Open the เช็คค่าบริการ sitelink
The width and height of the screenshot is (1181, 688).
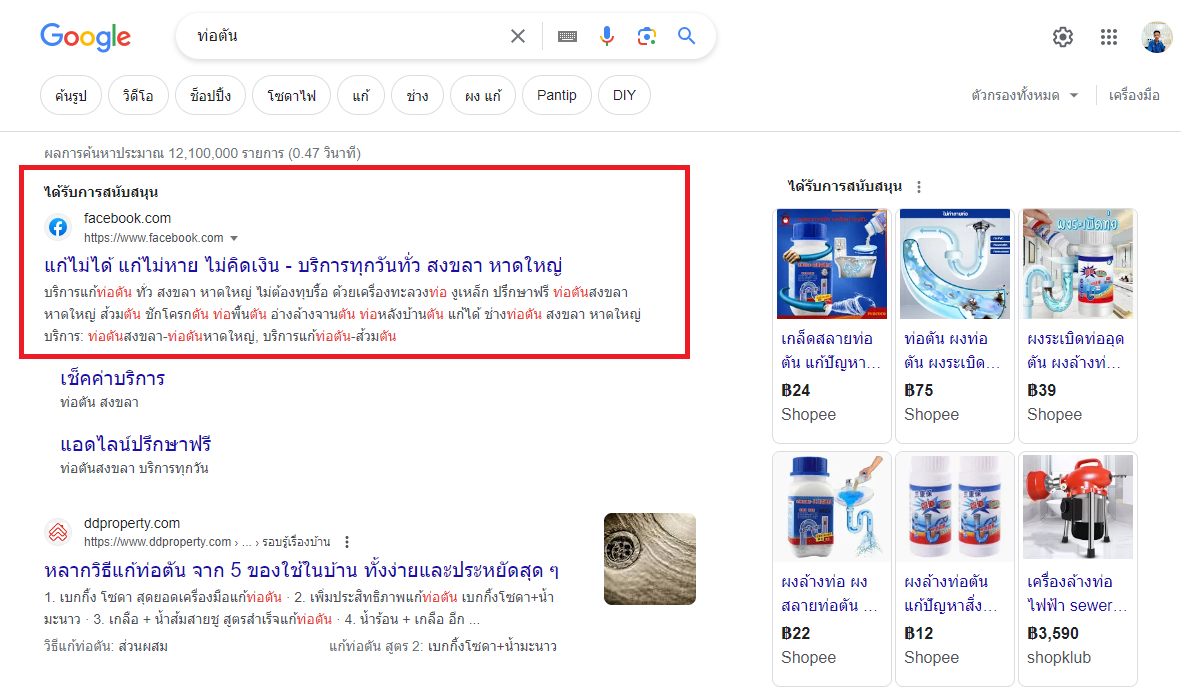[x=113, y=379]
